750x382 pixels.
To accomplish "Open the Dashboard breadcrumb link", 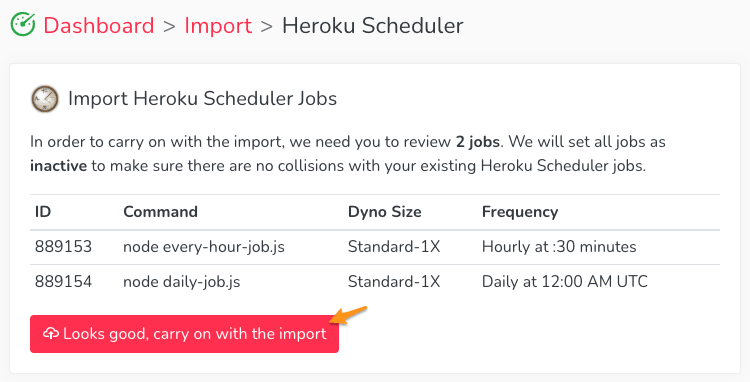I will coord(99,25).
